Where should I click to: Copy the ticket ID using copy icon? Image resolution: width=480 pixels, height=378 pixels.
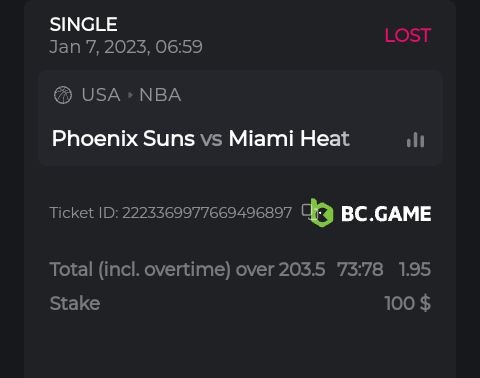coord(307,212)
